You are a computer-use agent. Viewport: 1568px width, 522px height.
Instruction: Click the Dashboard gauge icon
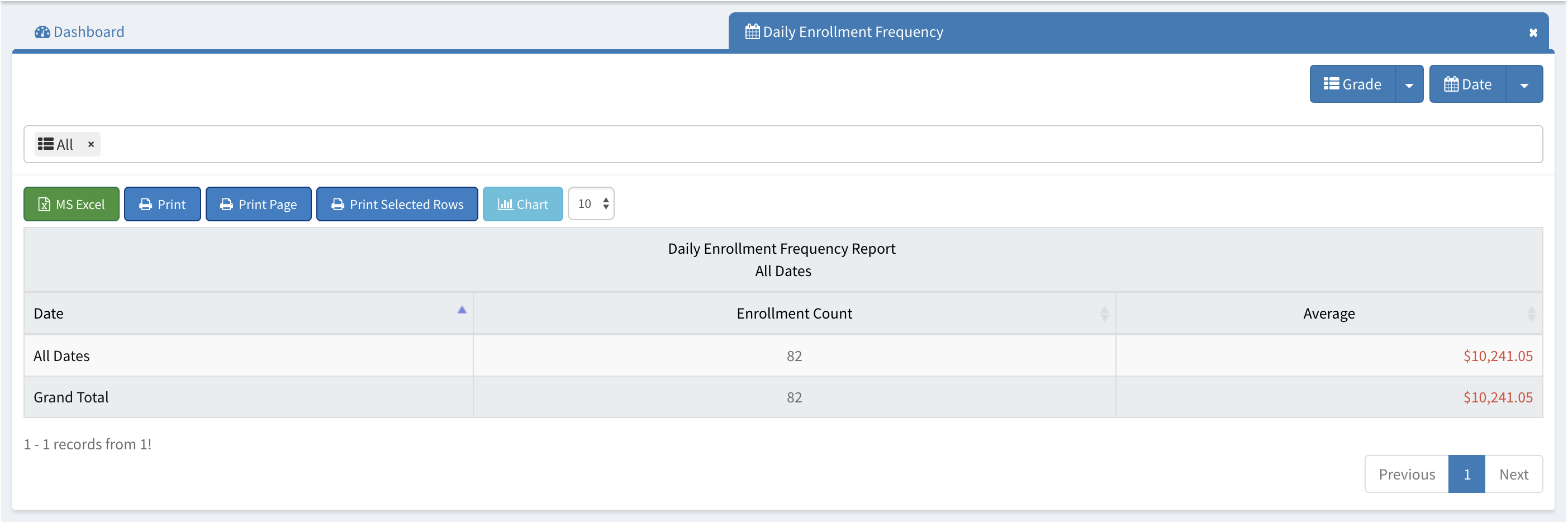click(42, 32)
